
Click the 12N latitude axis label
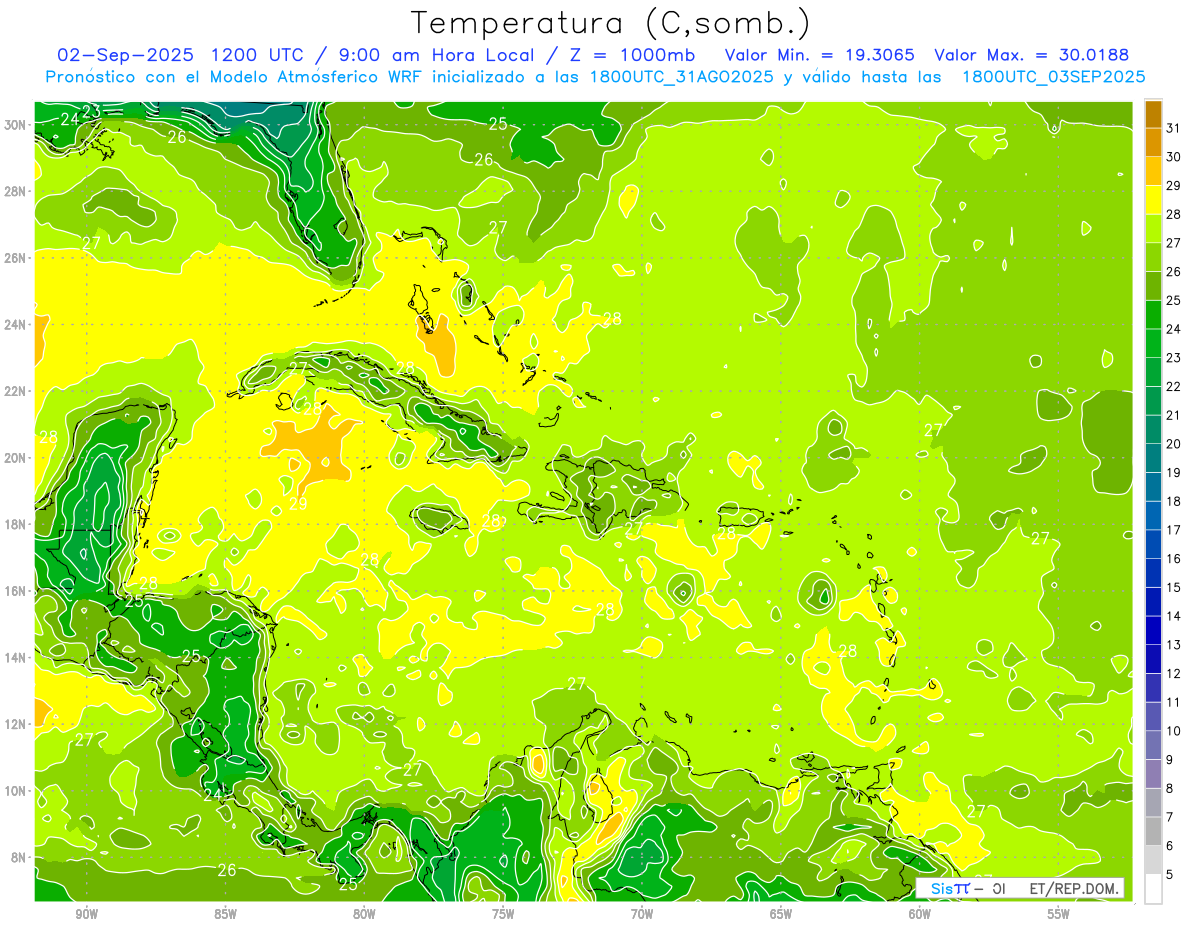tap(15, 724)
